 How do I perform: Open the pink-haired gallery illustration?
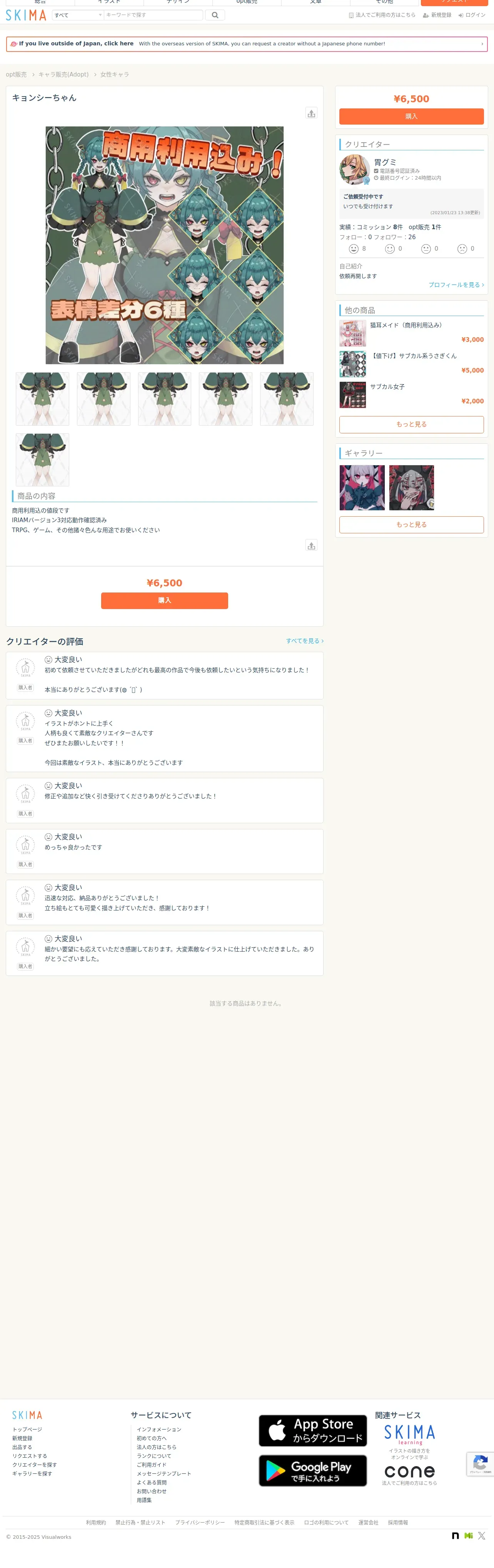tap(362, 488)
